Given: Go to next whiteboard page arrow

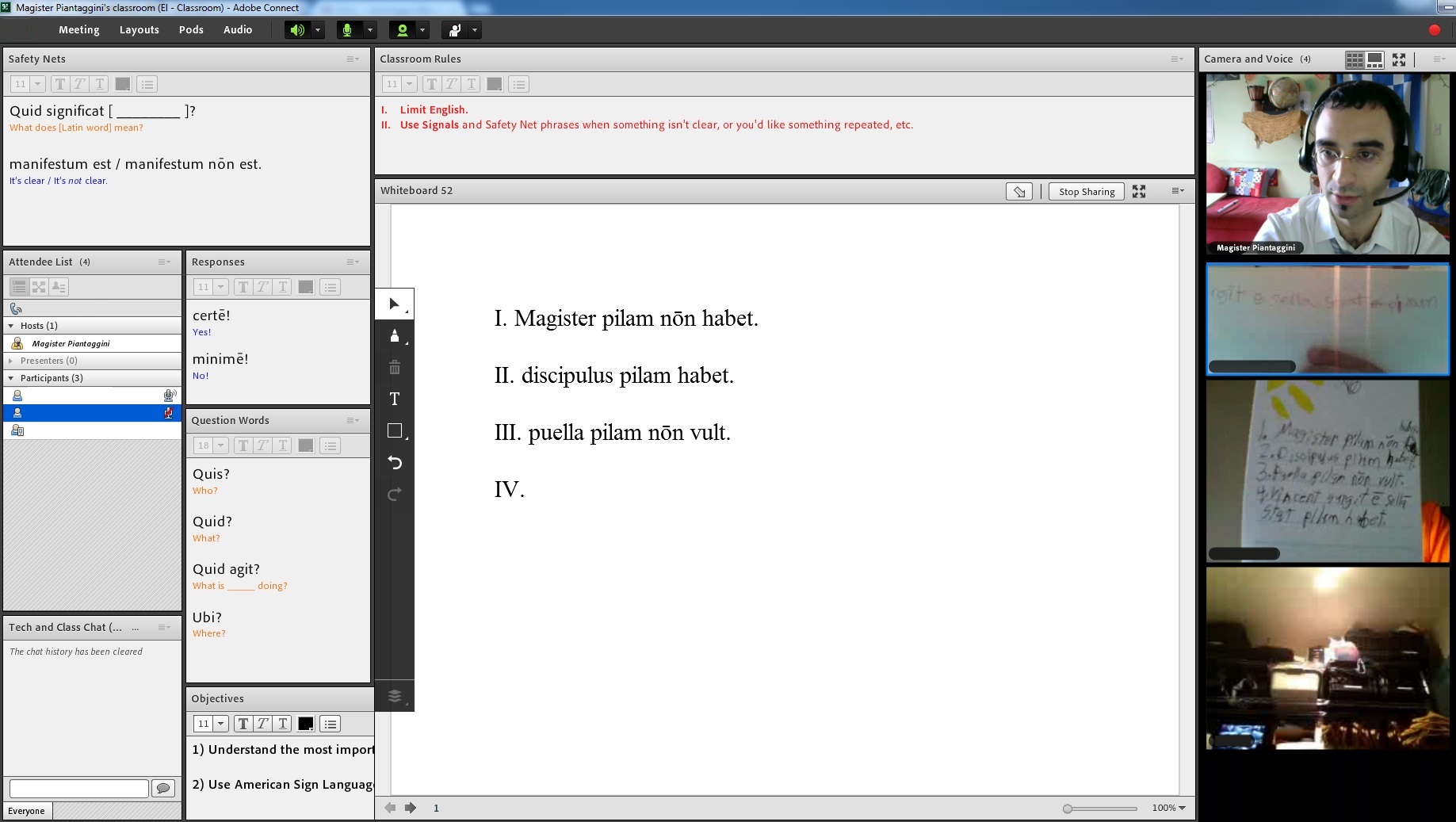Looking at the screenshot, I should [411, 808].
